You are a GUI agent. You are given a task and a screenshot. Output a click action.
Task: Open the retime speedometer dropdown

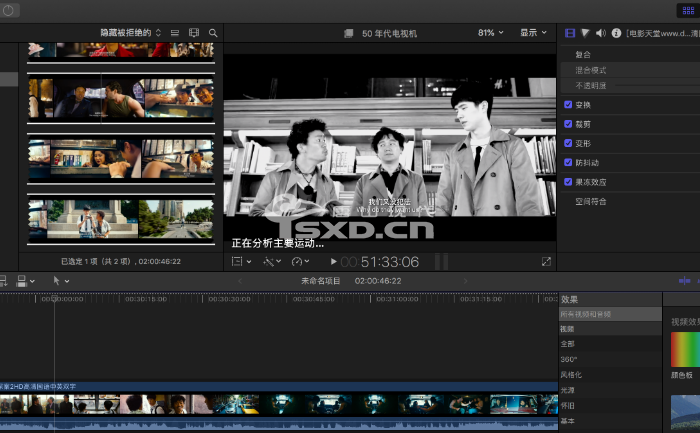(x=300, y=262)
